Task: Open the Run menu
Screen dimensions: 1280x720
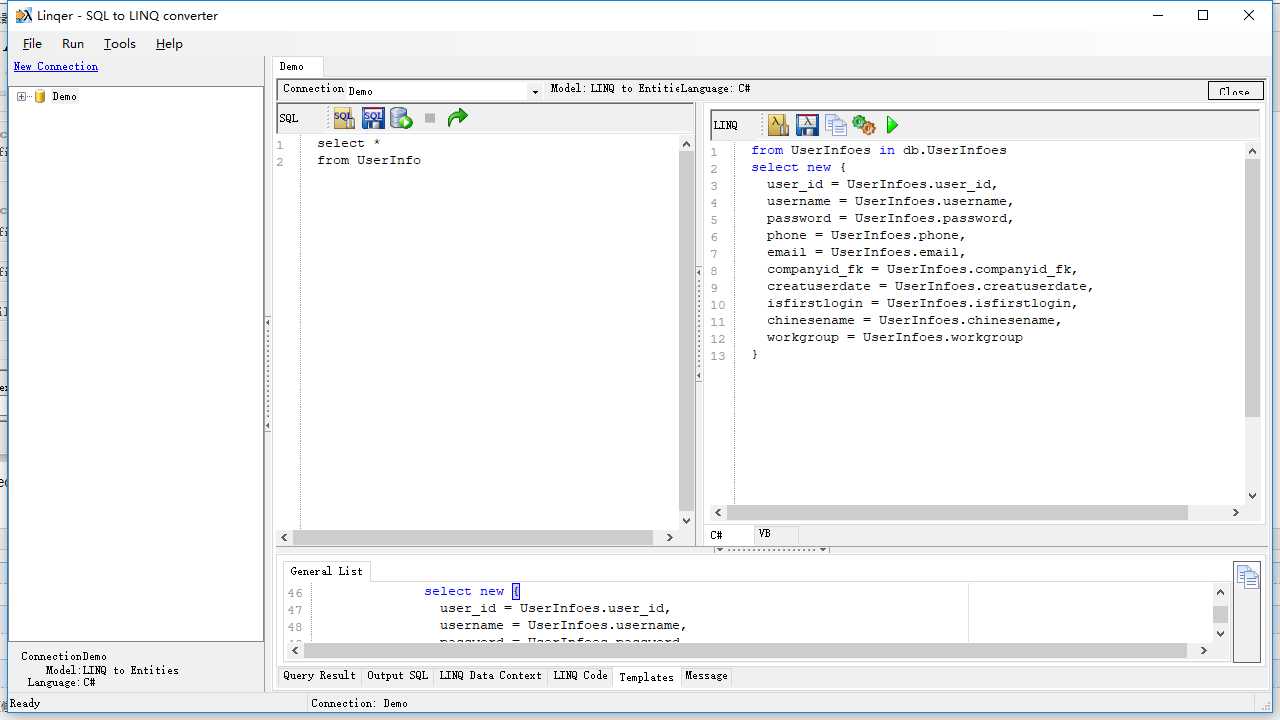Action: click(73, 43)
